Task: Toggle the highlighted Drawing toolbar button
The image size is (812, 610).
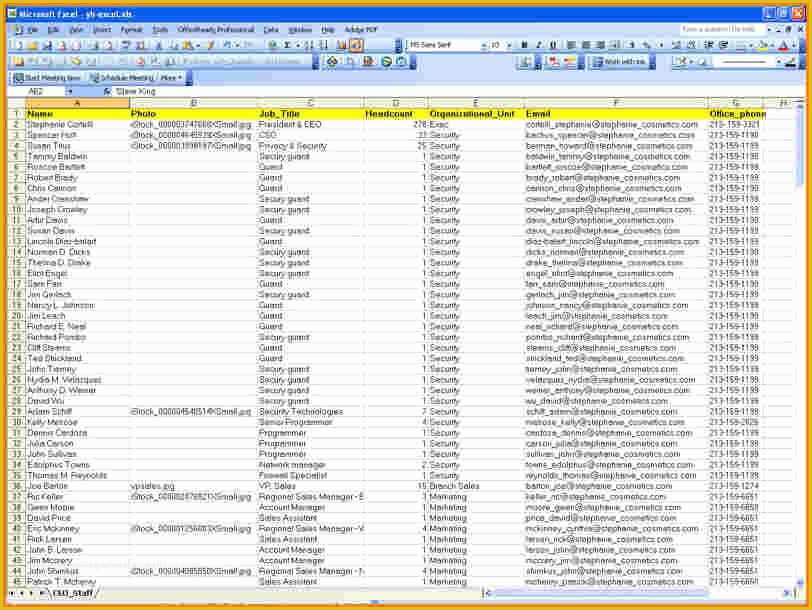Action: click(x=356, y=46)
